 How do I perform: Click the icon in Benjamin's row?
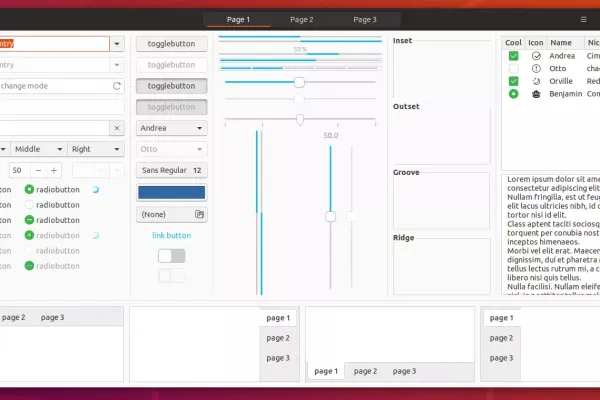[536, 94]
